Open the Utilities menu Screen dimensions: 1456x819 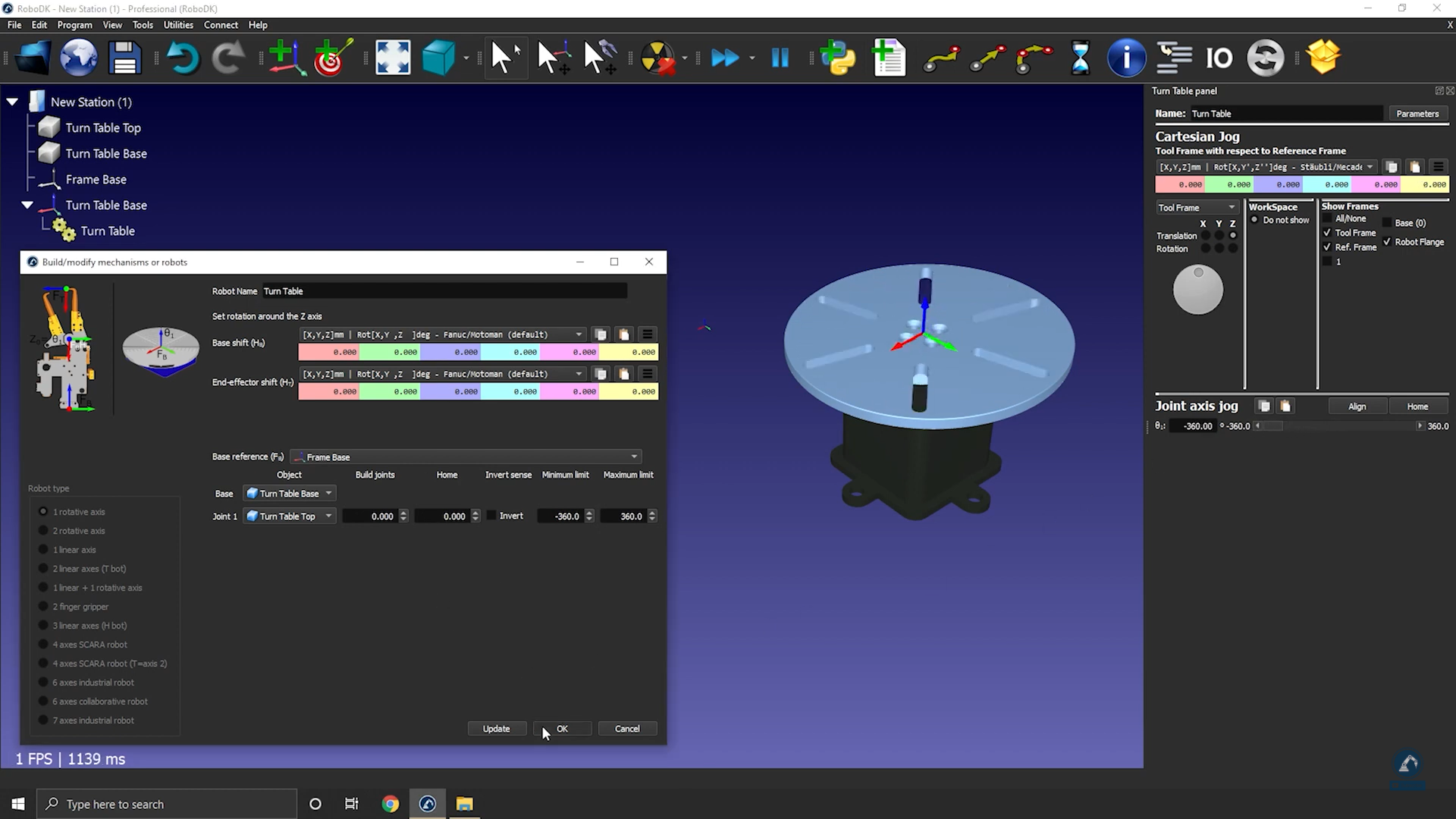tap(178, 25)
